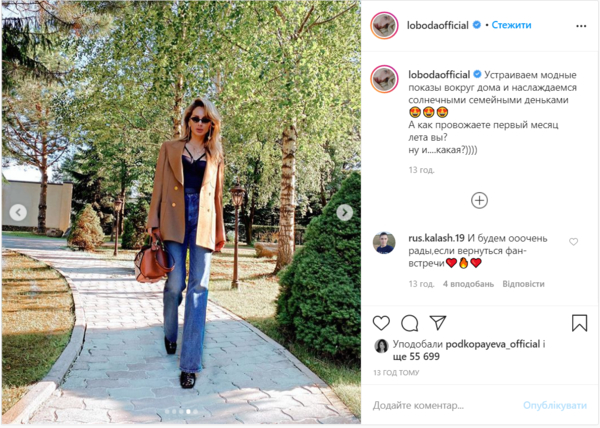The width and height of the screenshot is (600, 428).
Task: Click the Стежити follow link
Action: (511, 25)
